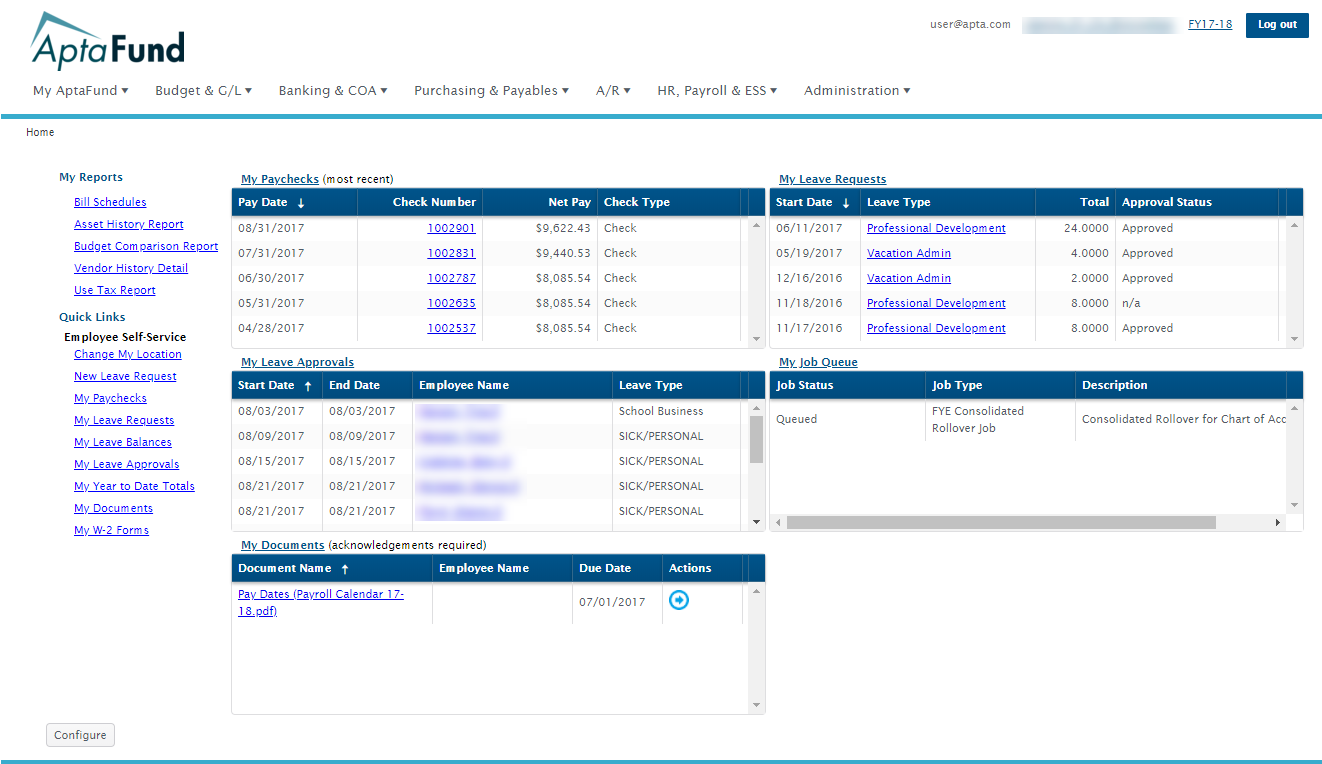Screen dimensions: 1322x764
Task: Open check number 1002901
Action: (451, 228)
